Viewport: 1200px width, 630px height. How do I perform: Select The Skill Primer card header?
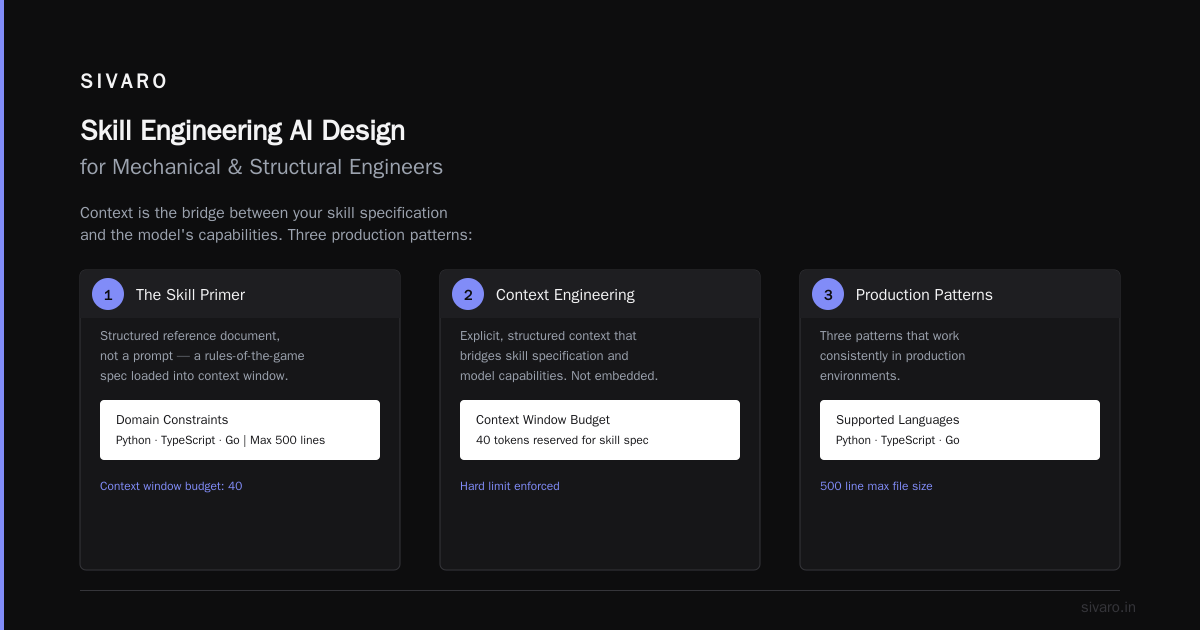(x=240, y=294)
